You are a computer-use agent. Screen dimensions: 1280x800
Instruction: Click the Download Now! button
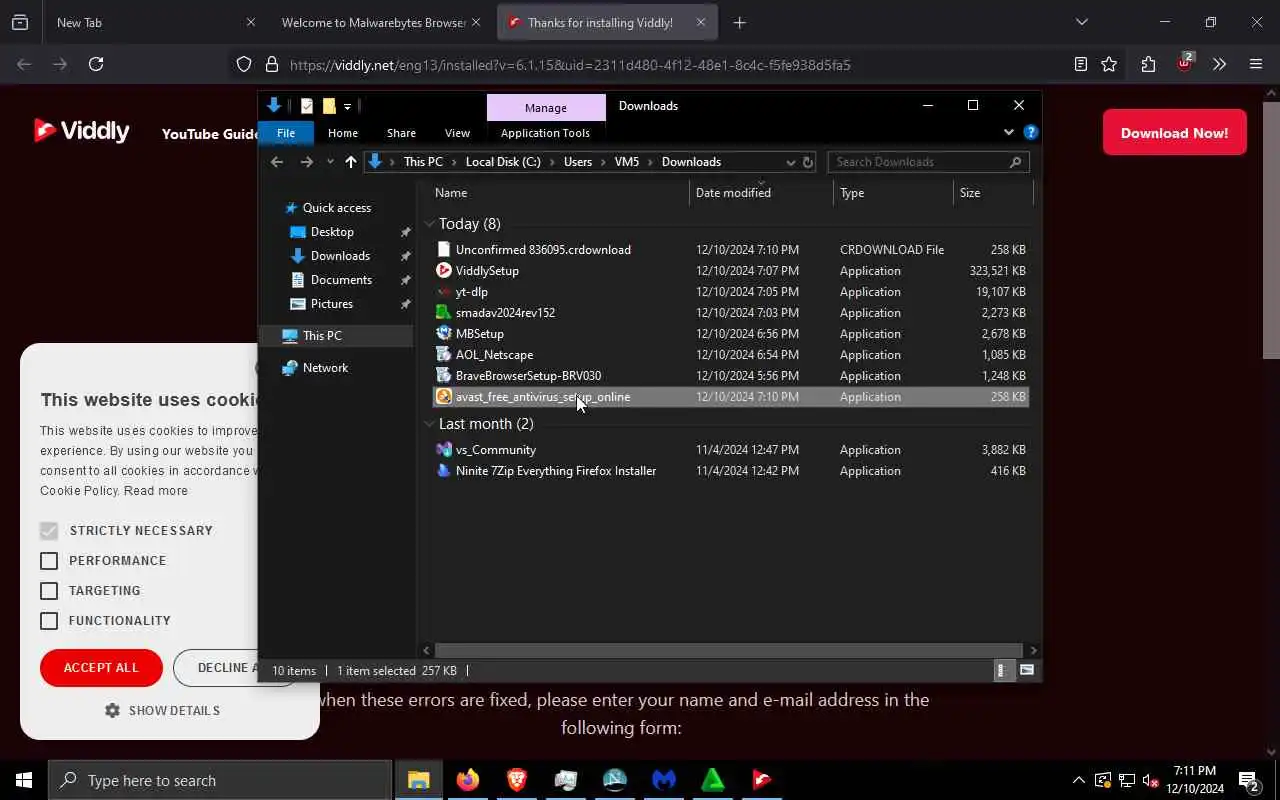pos(1174,133)
